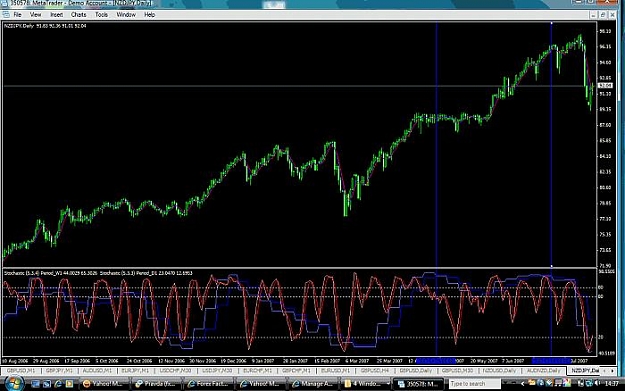
Task: Switch to the EURJPY,M1 chart tab
Action: click(x=135, y=371)
